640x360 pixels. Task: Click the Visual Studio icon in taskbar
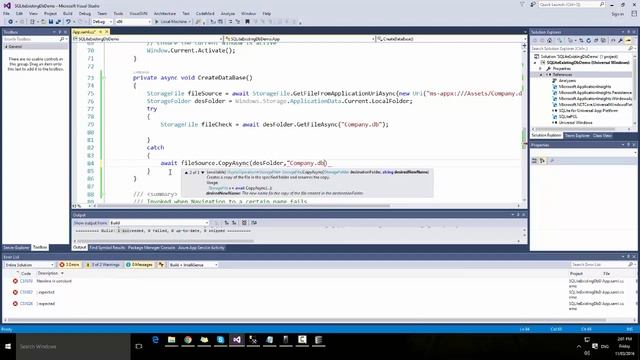pos(237,340)
